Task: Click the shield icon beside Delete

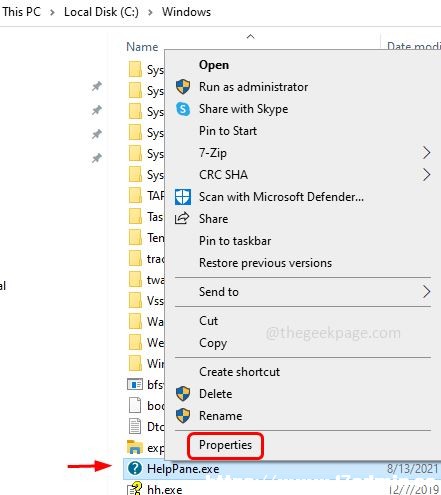Action: (183, 394)
